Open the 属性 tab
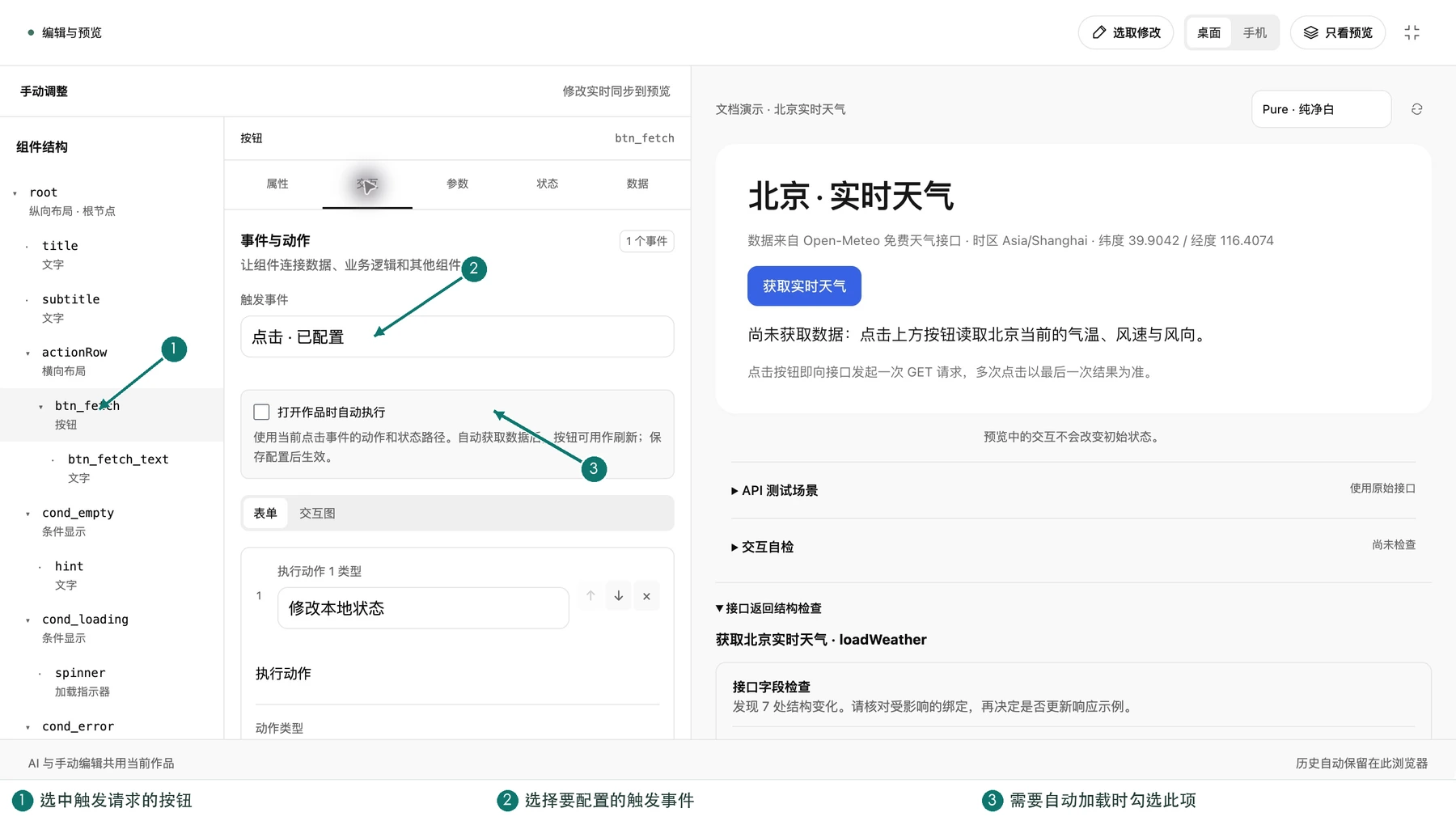1456x825 pixels. pos(277,184)
